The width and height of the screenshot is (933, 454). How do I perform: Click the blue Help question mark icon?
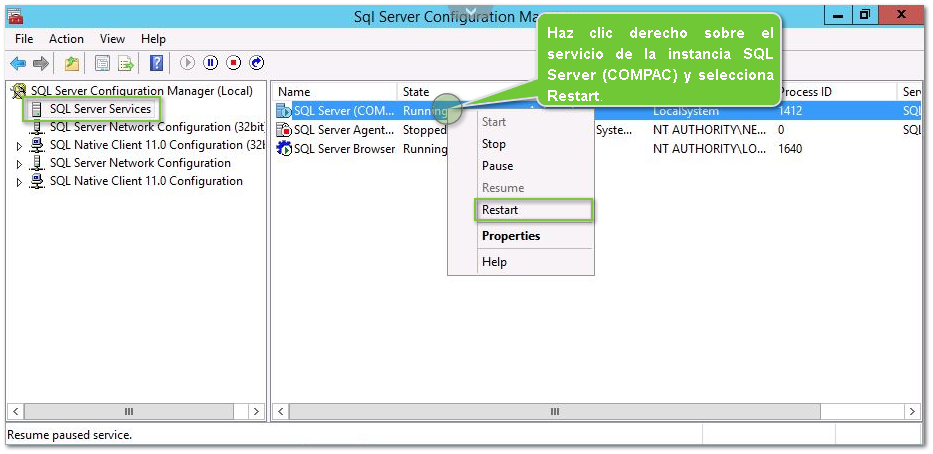pyautogui.click(x=157, y=64)
